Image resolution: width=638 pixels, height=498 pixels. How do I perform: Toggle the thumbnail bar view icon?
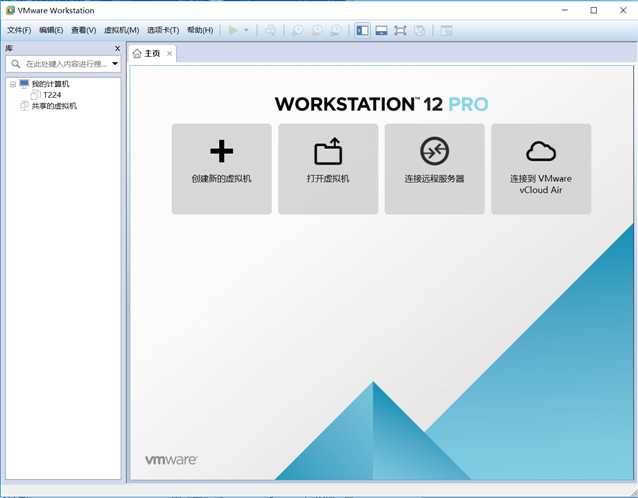click(x=381, y=31)
